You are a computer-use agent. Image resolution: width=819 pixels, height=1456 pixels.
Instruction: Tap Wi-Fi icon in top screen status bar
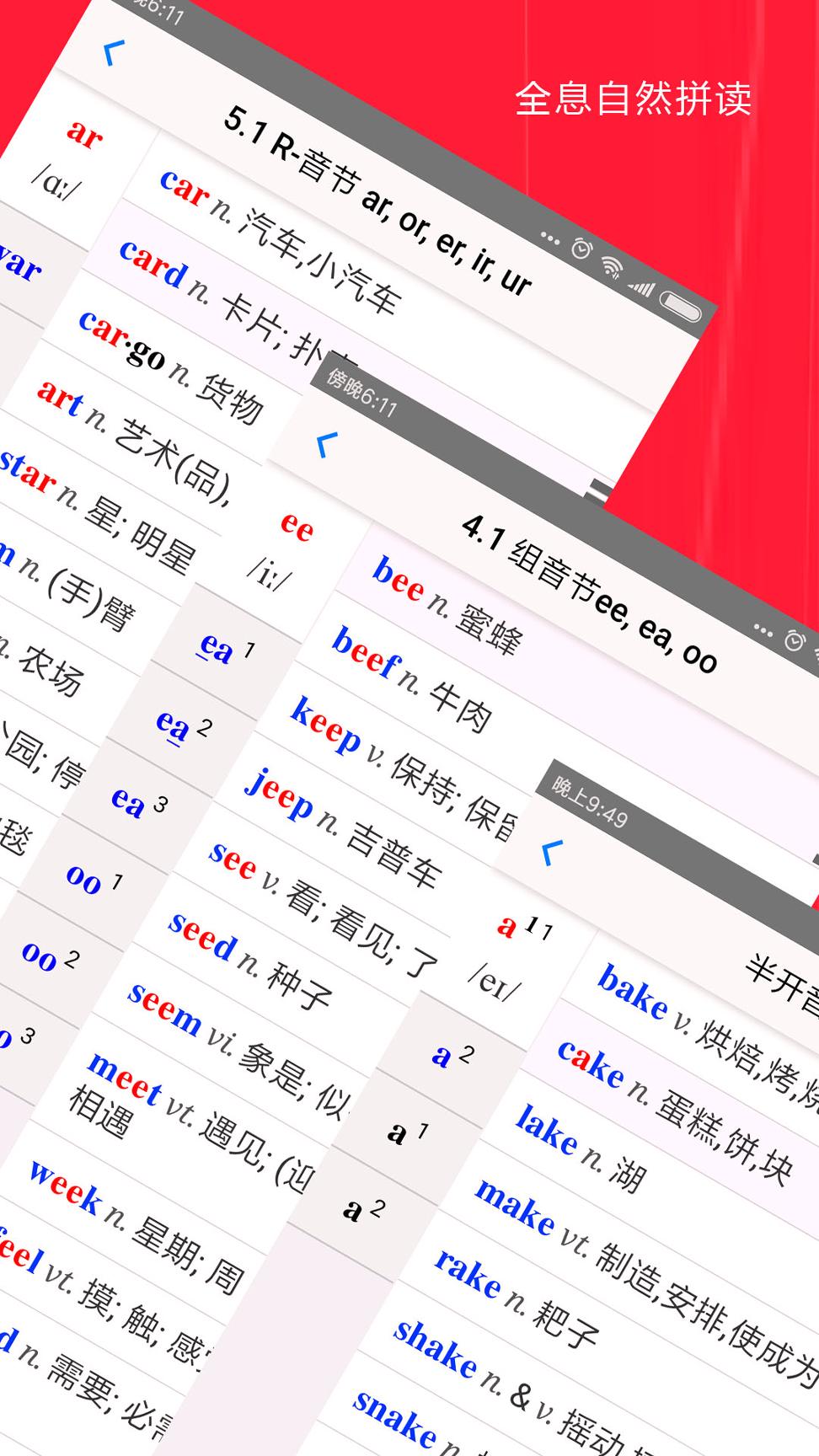612,268
